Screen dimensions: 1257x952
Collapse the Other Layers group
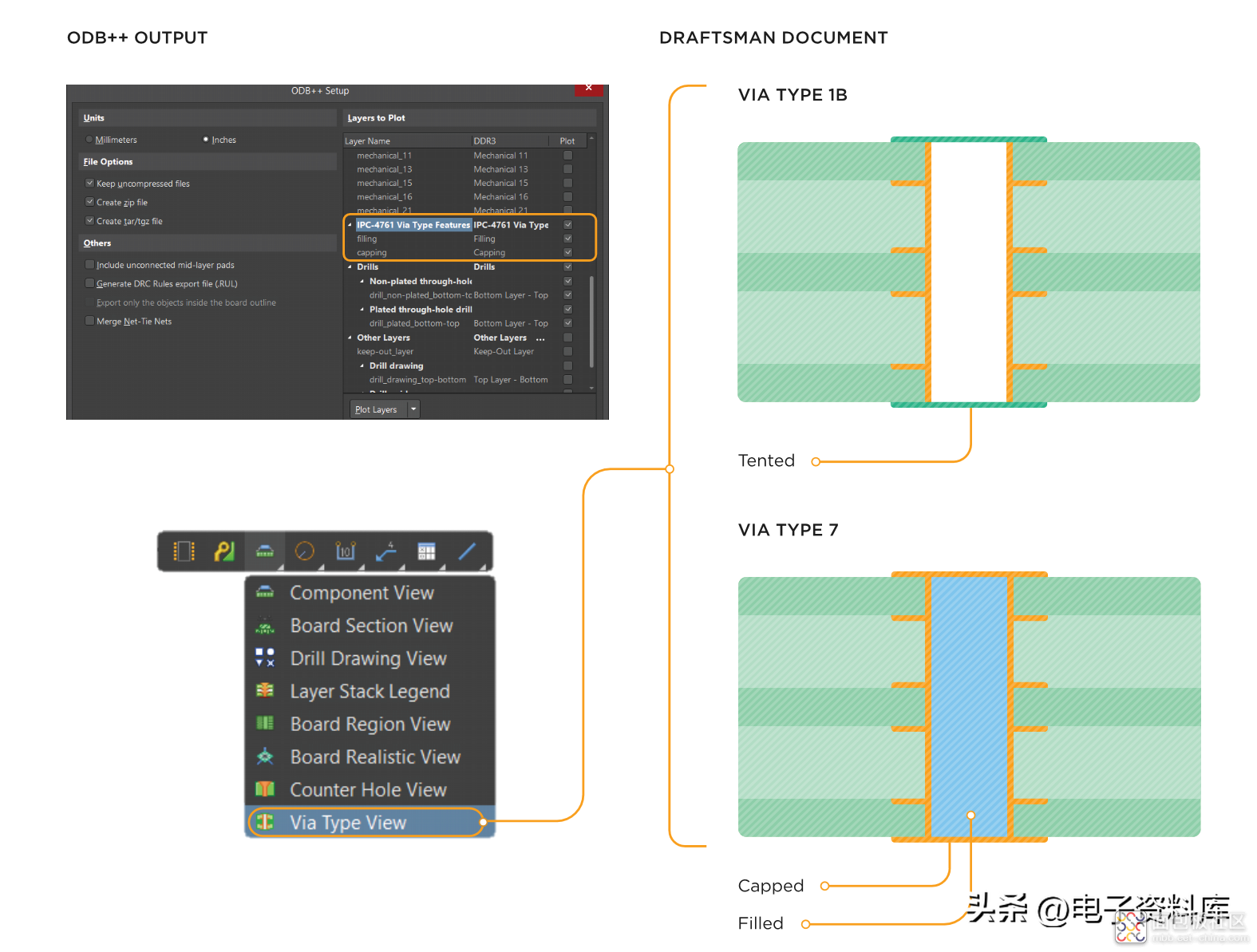350,338
